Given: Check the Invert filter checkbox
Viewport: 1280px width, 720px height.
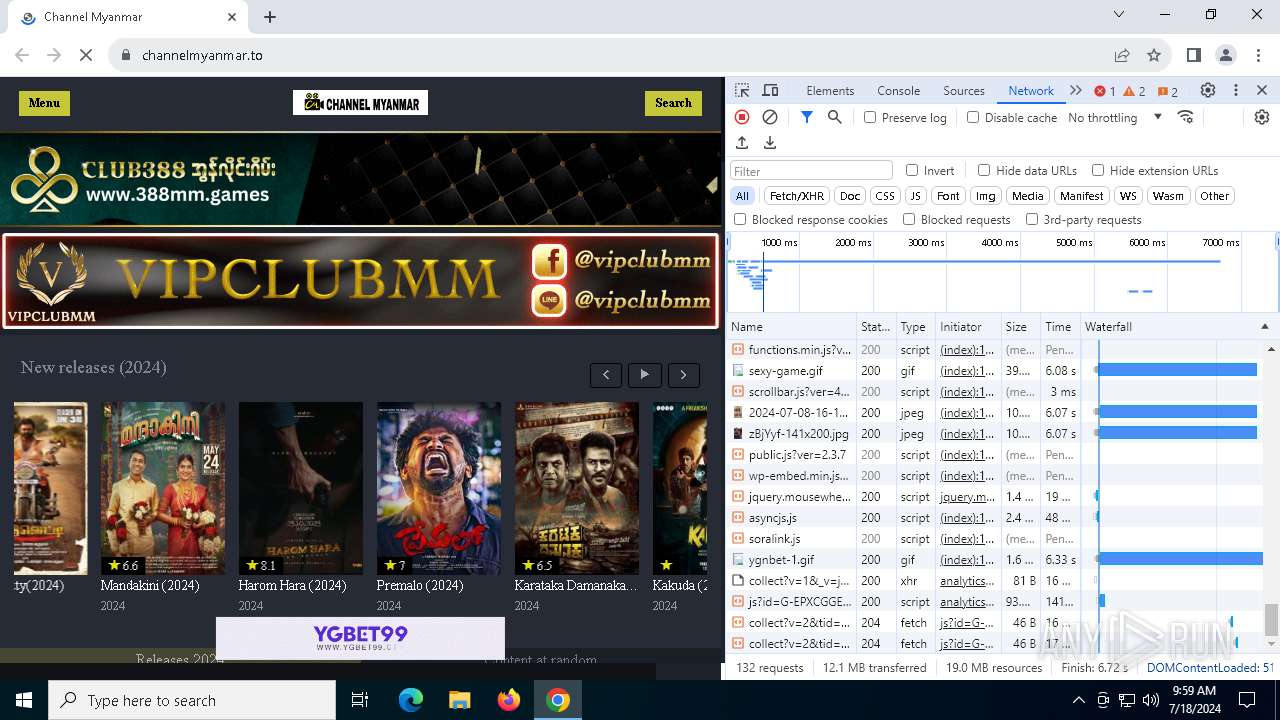Looking at the screenshot, I should coord(912,170).
